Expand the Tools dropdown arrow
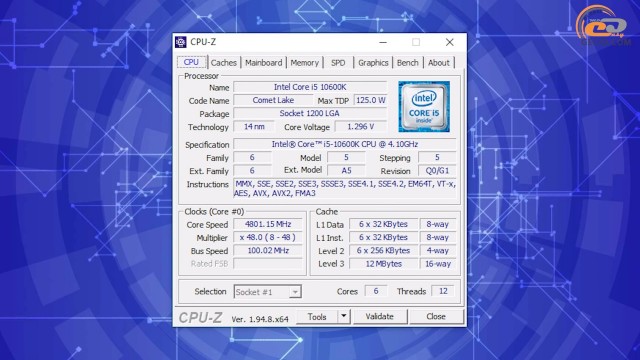 pos(344,317)
